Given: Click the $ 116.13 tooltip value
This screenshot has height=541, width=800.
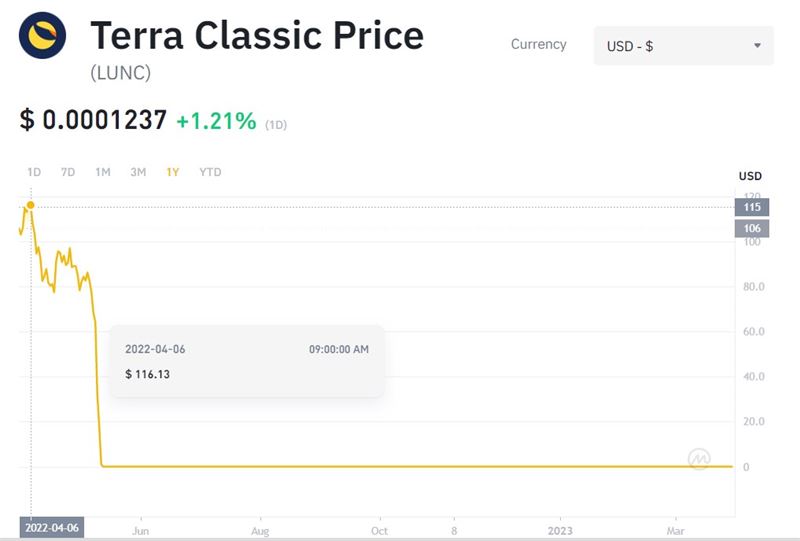Looking at the screenshot, I should pyautogui.click(x=147, y=374).
